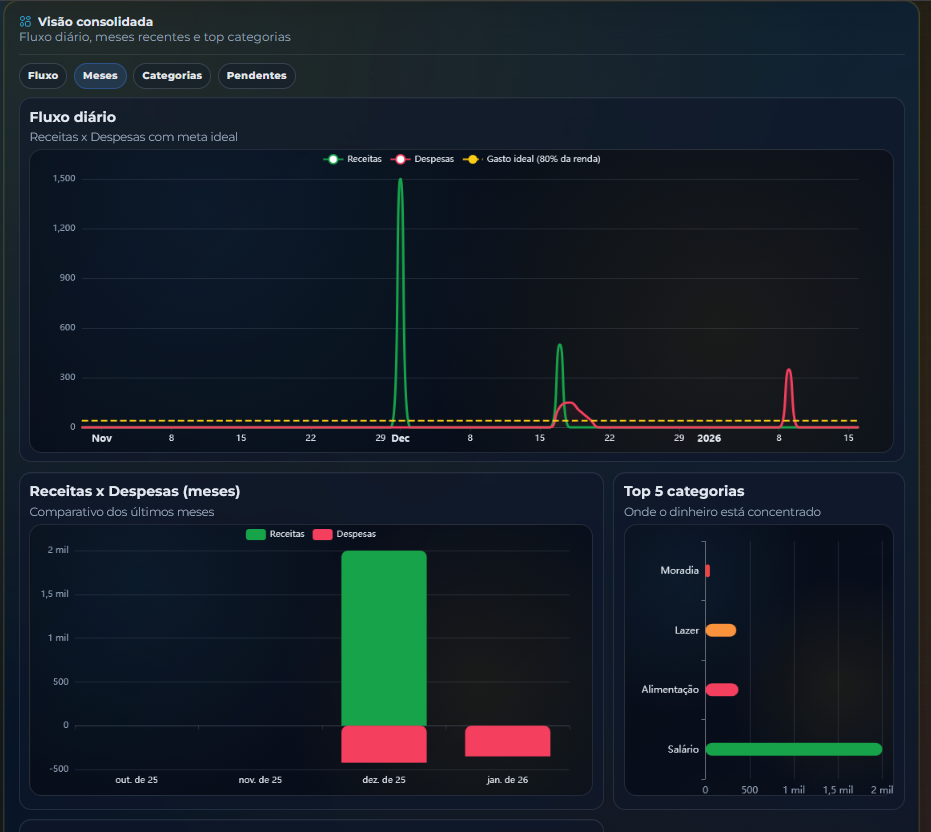This screenshot has width=931, height=832.
Task: Click the red Despesas peak in January 2026
Action: [789, 372]
